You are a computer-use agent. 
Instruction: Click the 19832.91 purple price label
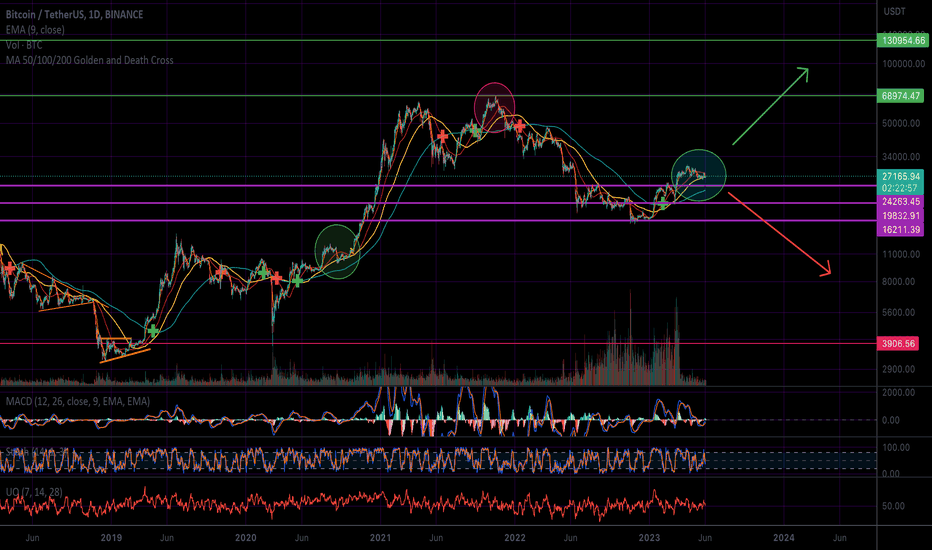[x=900, y=216]
